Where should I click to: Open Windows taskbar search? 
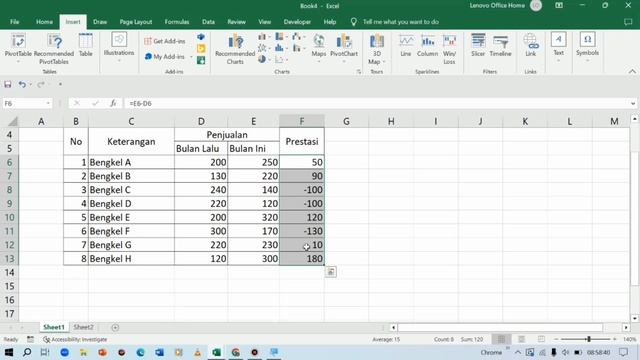coord(27,352)
